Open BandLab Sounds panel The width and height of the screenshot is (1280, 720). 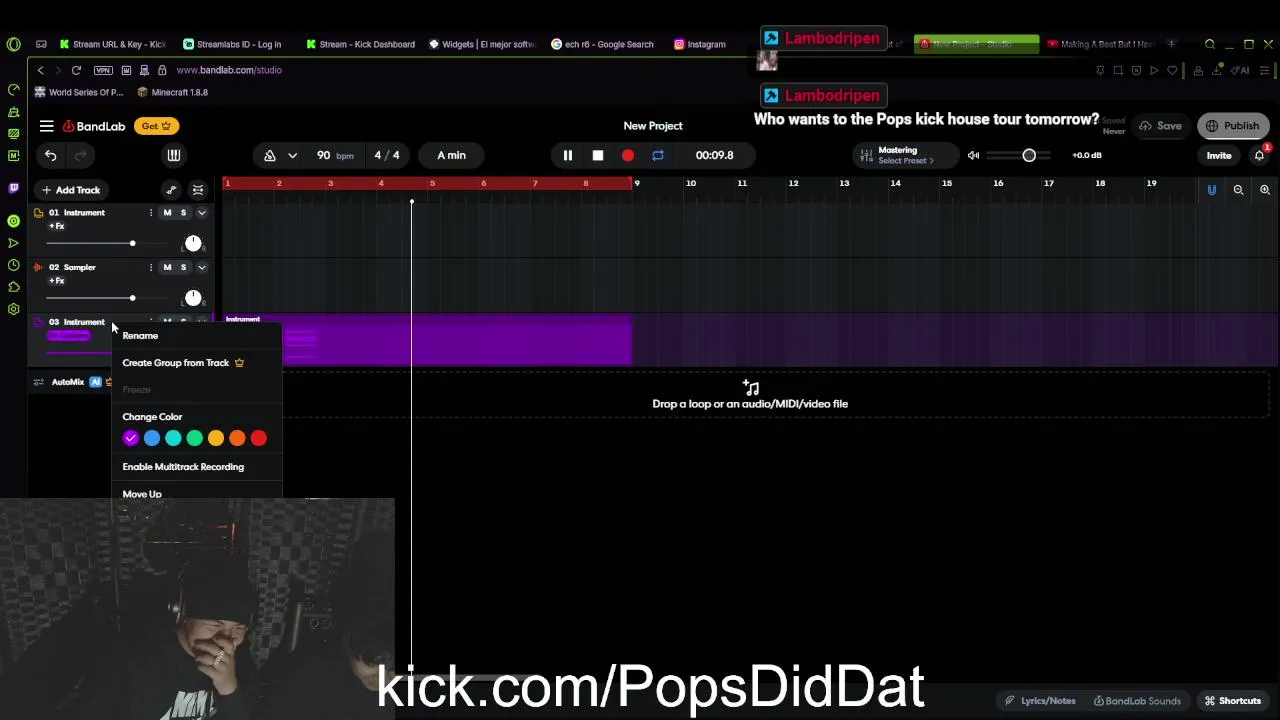(1136, 701)
